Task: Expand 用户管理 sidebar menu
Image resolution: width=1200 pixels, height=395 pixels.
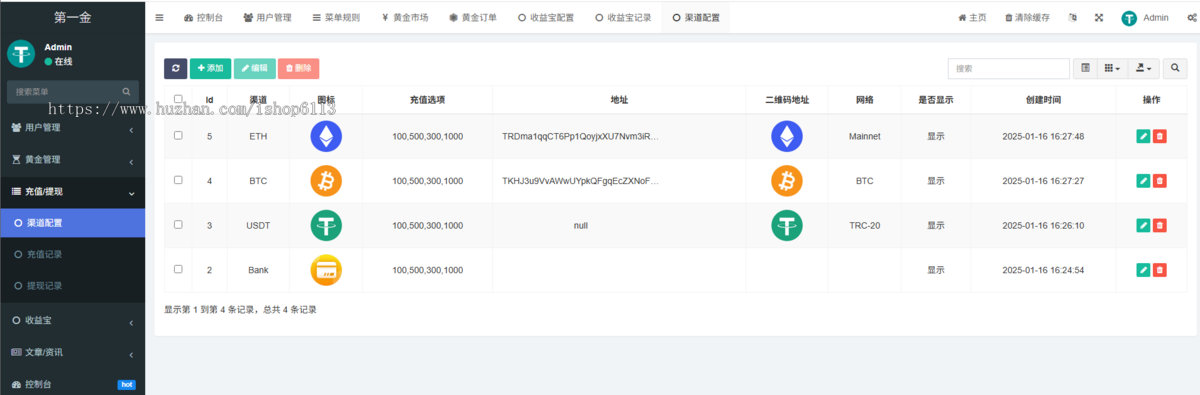Action: 72,128
